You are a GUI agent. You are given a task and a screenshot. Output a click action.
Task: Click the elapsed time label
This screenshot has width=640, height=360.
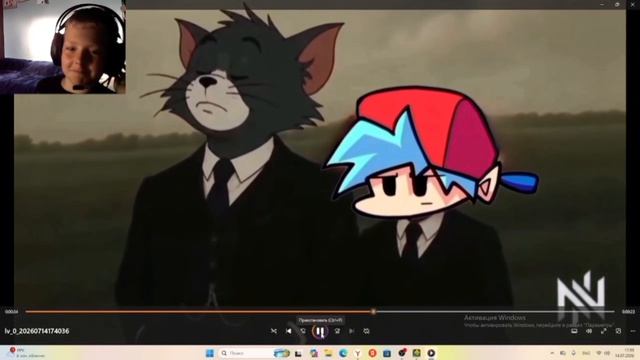point(11,312)
